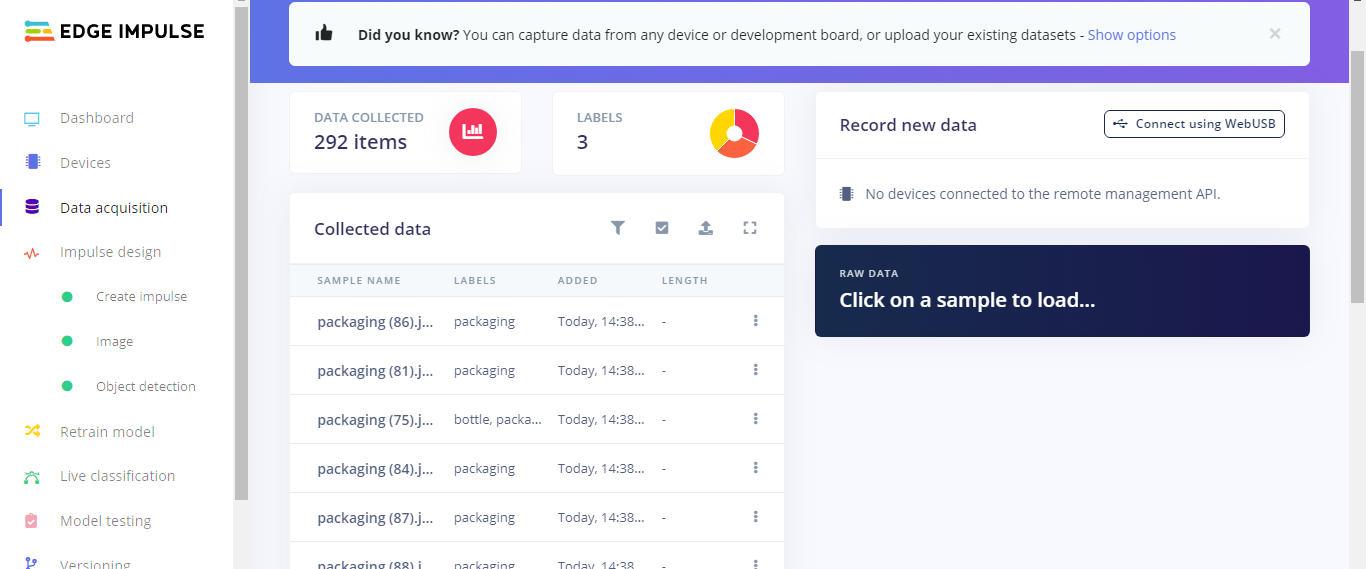Click the Live classification icon in sidebar
This screenshot has width=1366, height=569.
(x=32, y=476)
